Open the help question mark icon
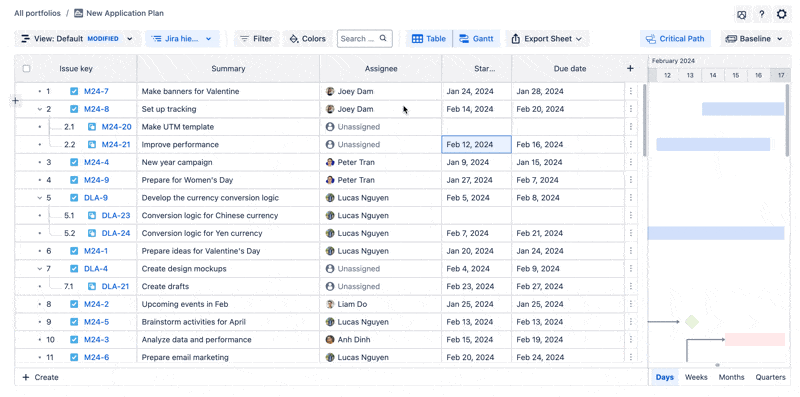The height and width of the screenshot is (397, 800). pos(762,14)
